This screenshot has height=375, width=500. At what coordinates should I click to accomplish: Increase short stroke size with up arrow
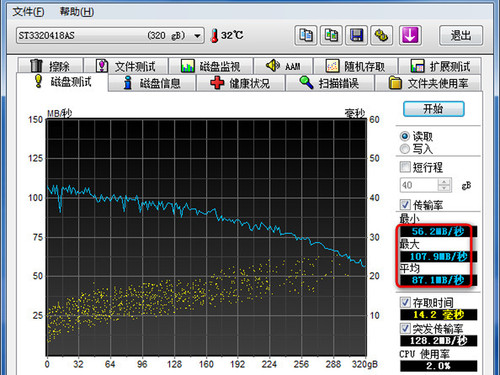[444, 181]
